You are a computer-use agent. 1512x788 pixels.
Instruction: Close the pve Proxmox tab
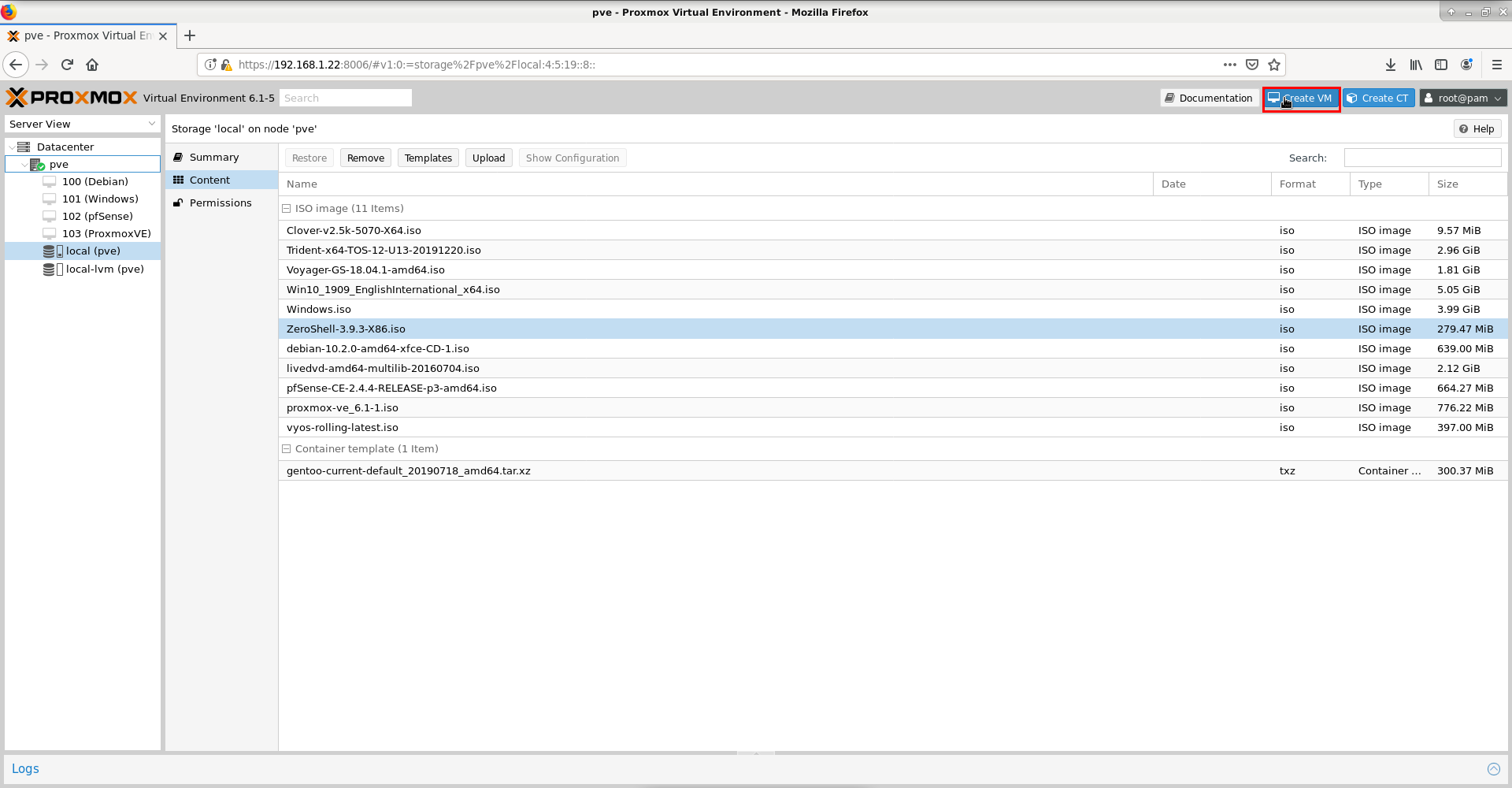pyautogui.click(x=163, y=36)
